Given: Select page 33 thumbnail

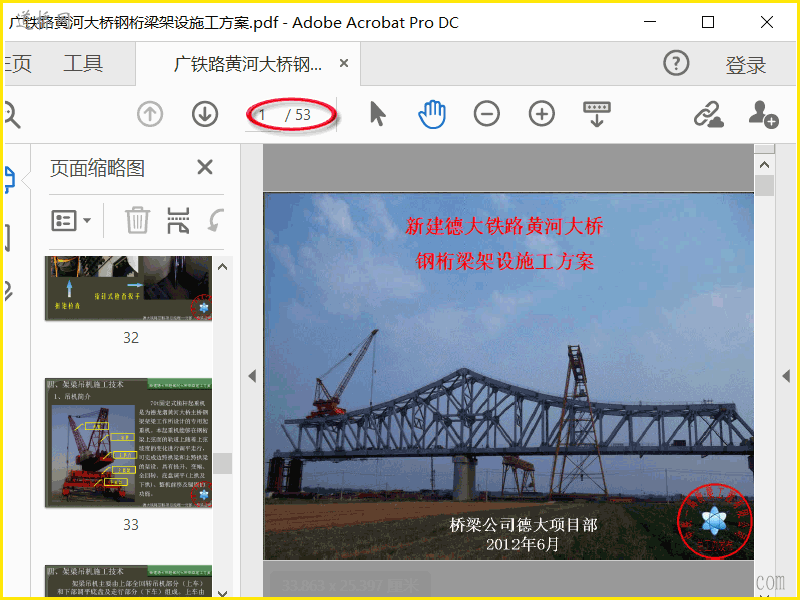Looking at the screenshot, I should 128,443.
